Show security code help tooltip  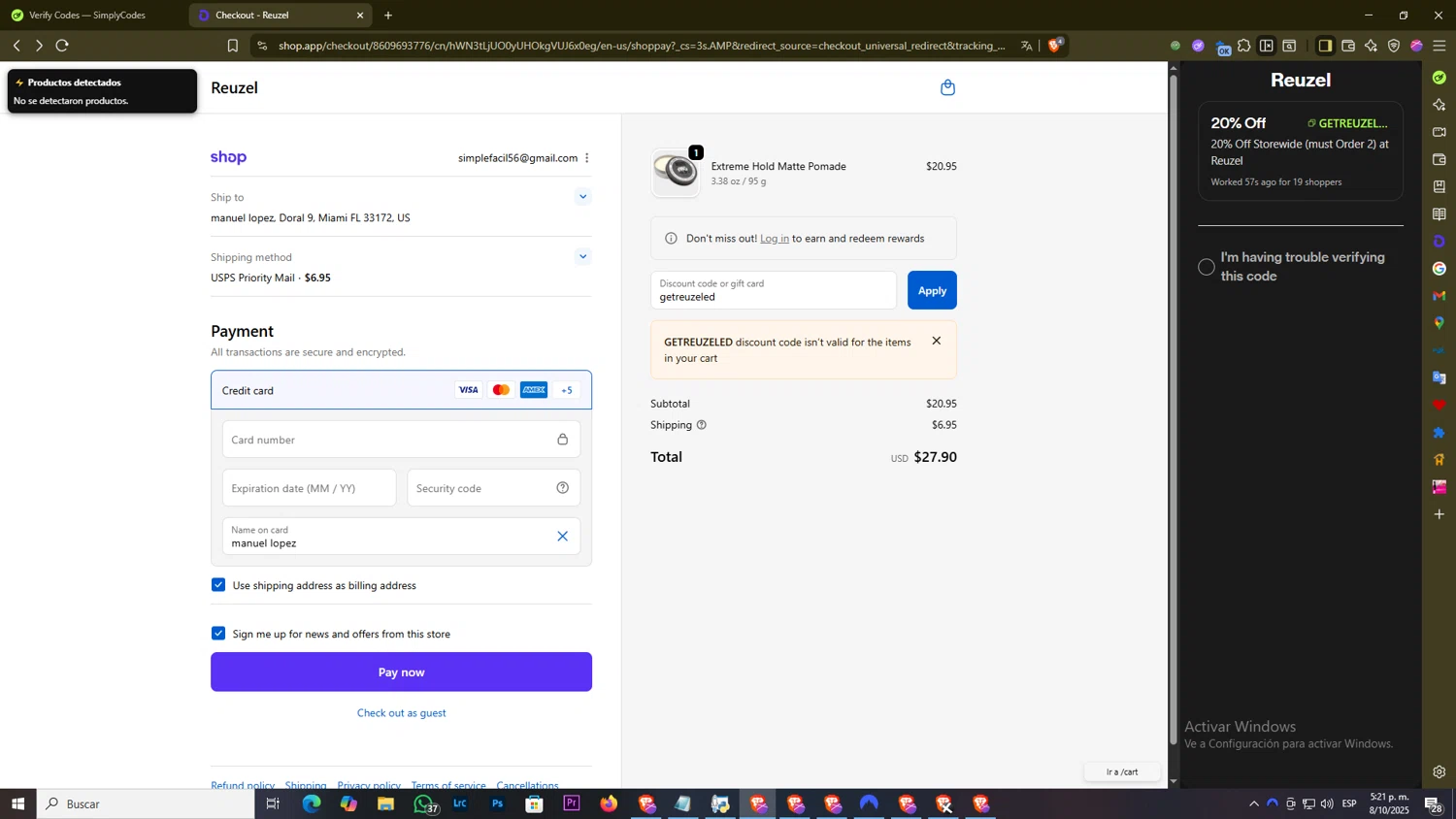[x=563, y=488]
